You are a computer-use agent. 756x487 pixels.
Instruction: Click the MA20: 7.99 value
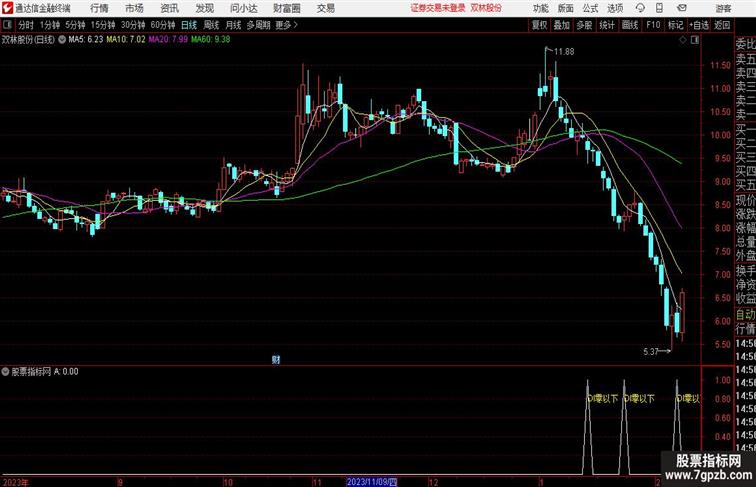(168, 40)
